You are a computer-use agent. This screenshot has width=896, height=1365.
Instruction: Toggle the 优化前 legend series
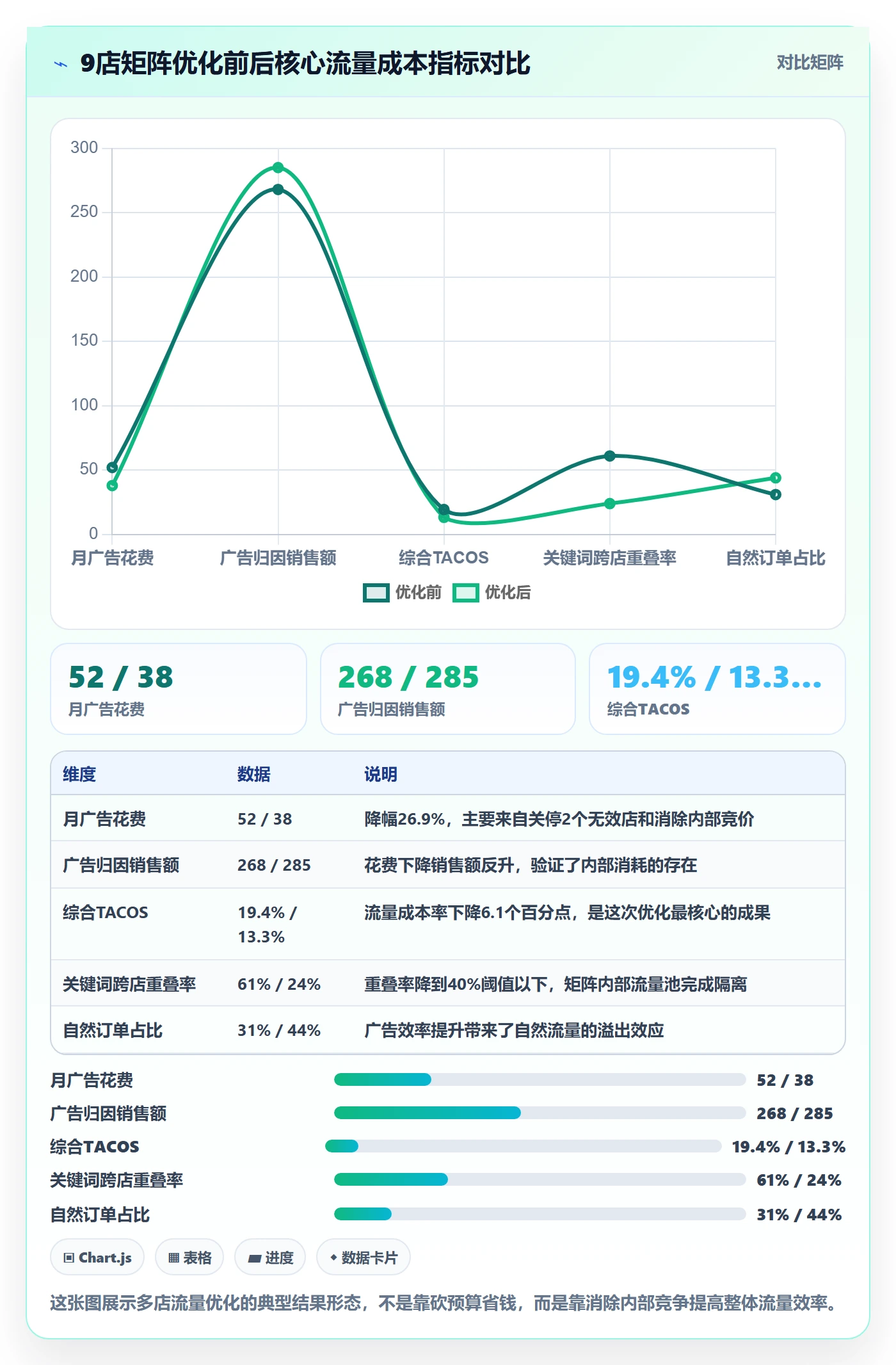point(403,593)
